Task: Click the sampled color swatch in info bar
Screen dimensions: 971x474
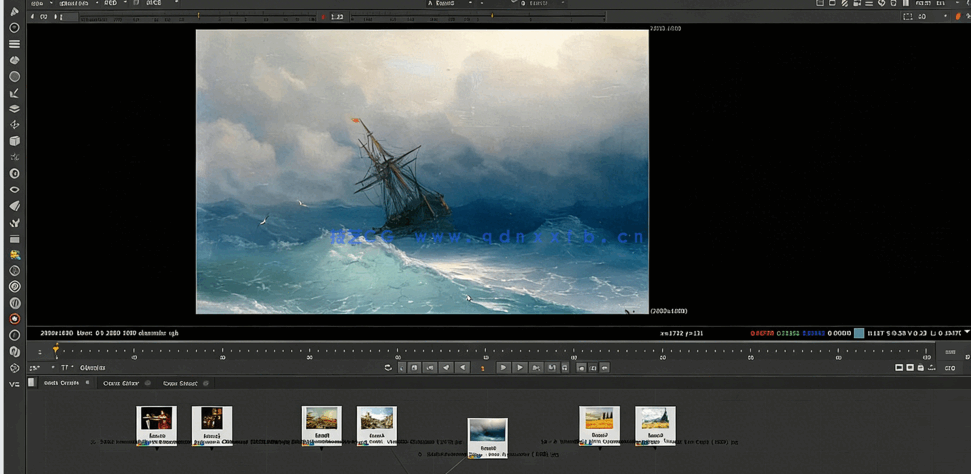Action: coord(859,333)
